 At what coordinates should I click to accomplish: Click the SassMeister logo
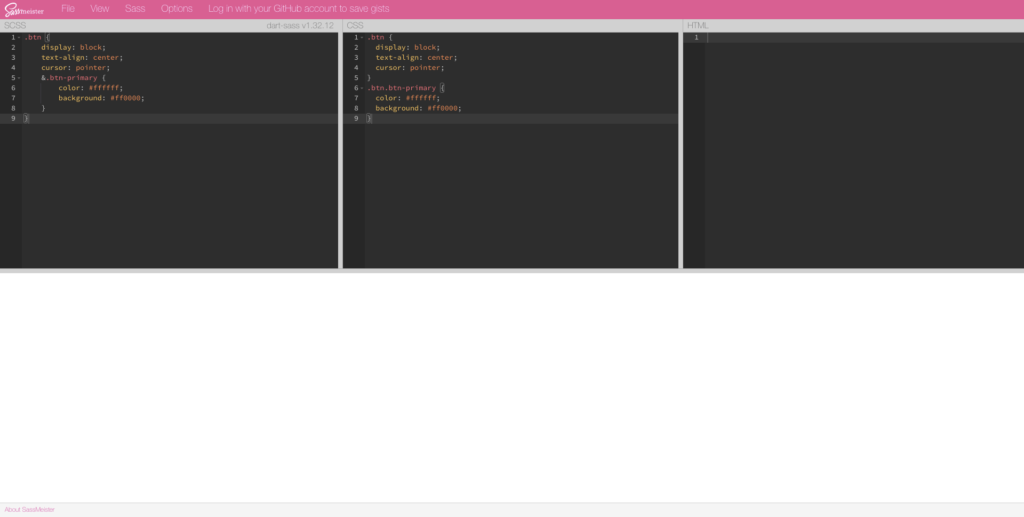tap(24, 9)
